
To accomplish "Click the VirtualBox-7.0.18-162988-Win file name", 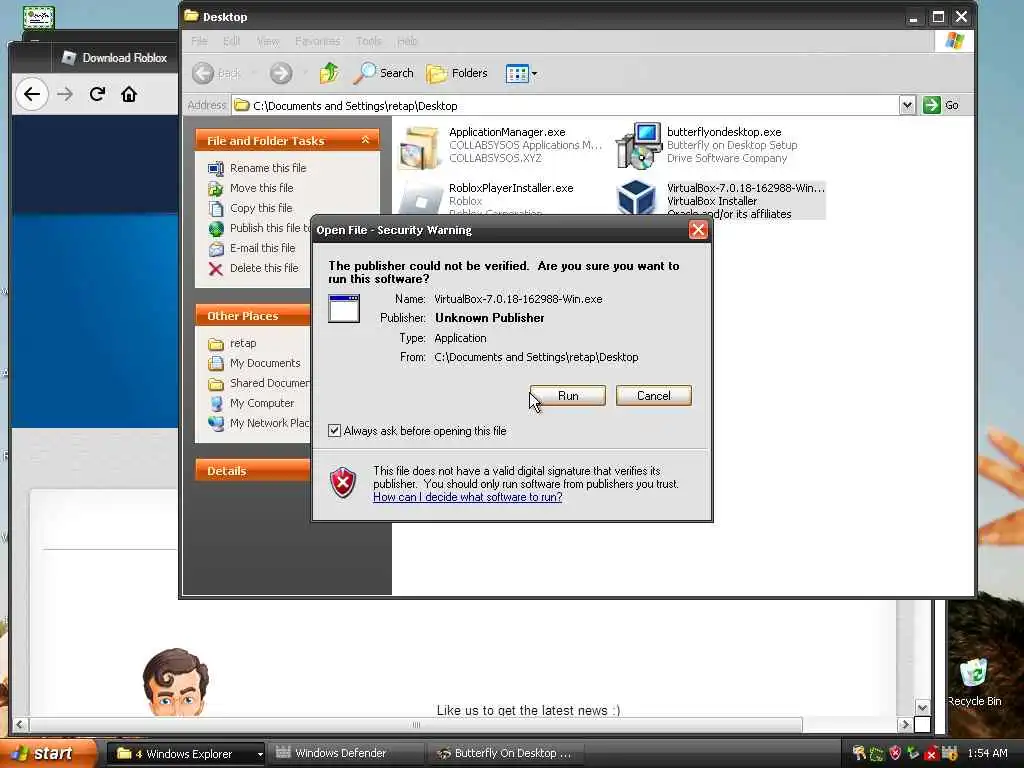I will click(746, 188).
